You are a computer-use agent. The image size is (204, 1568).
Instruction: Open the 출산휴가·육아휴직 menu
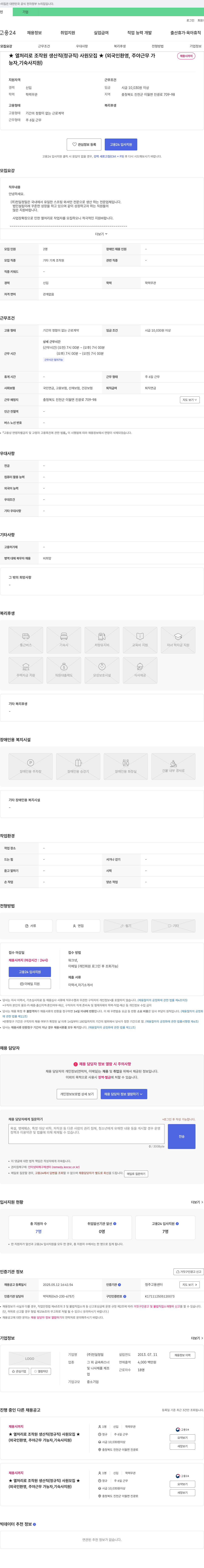click(186, 33)
